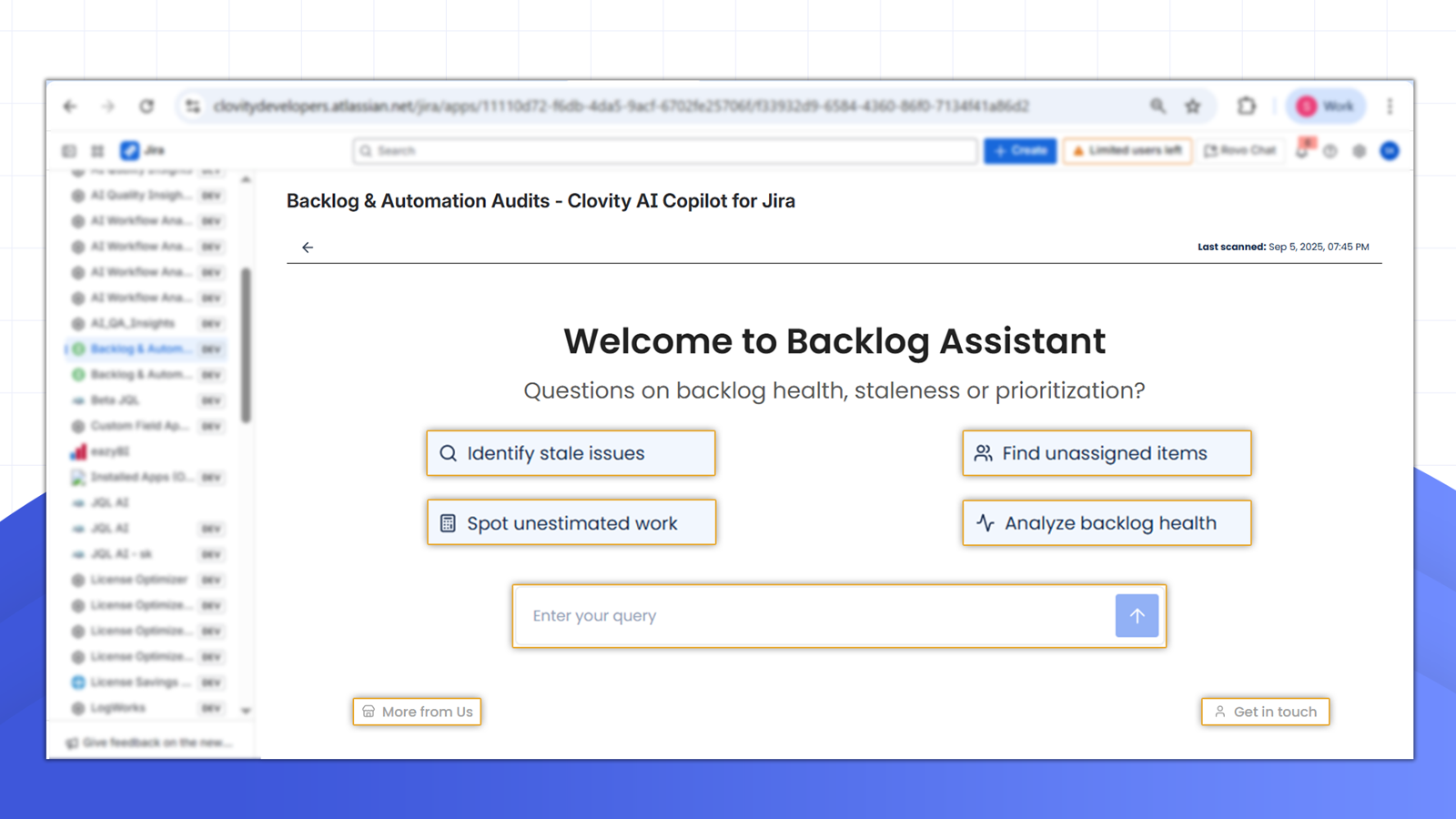Choose Analyze backlog health suggestion
Image resolution: width=1456 pixels, height=819 pixels.
[x=1107, y=523]
